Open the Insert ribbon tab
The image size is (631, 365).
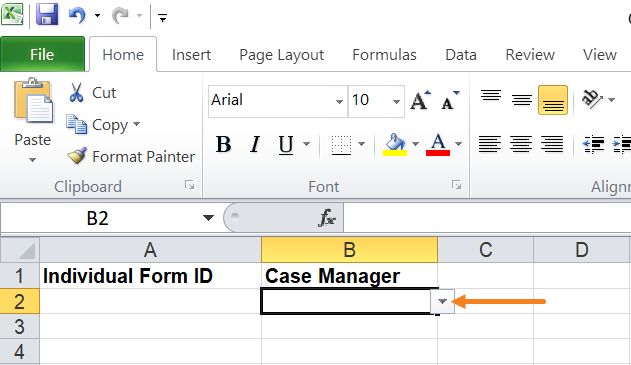pos(191,54)
